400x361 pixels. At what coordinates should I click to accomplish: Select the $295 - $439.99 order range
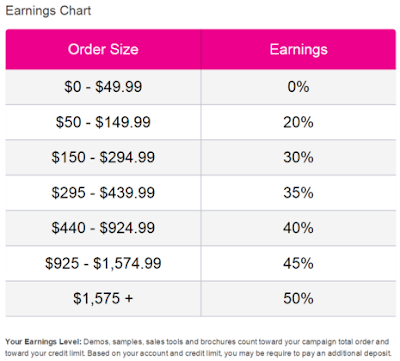(x=103, y=193)
